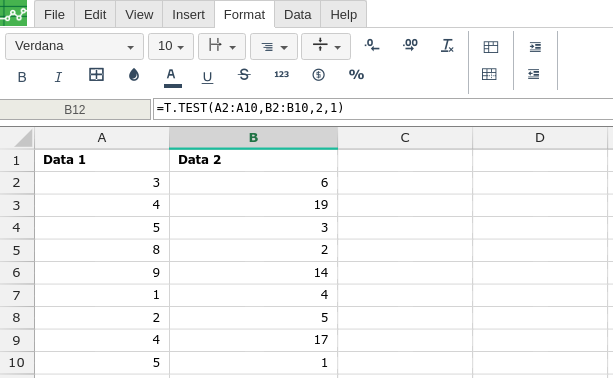The image size is (613, 378).
Task: Select row 5 header
Action: [x=17, y=250]
